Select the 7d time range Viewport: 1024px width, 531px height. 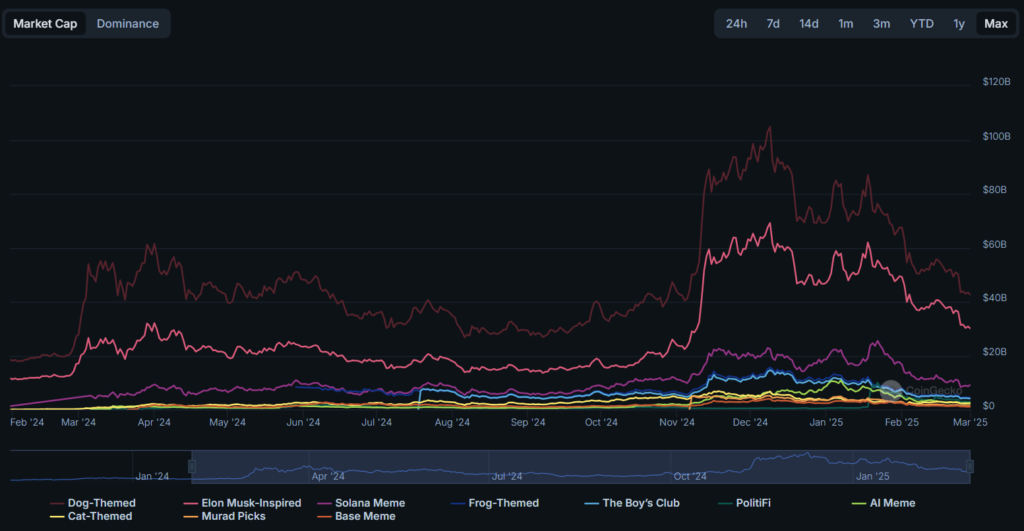click(773, 23)
